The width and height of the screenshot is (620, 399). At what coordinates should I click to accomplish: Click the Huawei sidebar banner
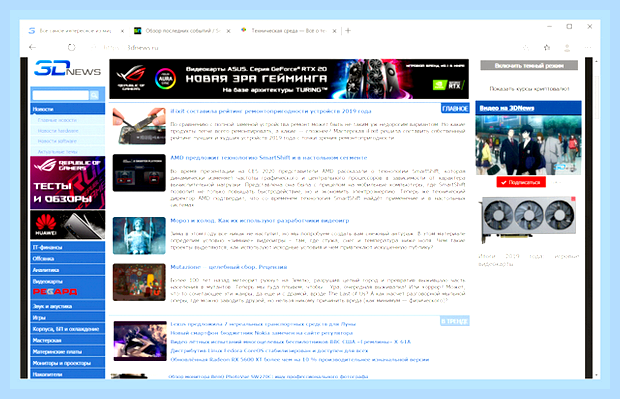[x=68, y=225]
